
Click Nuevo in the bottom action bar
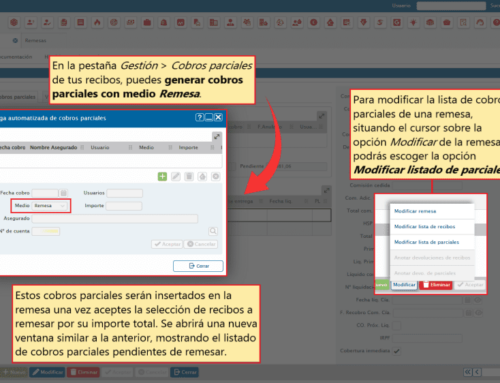click(14, 372)
